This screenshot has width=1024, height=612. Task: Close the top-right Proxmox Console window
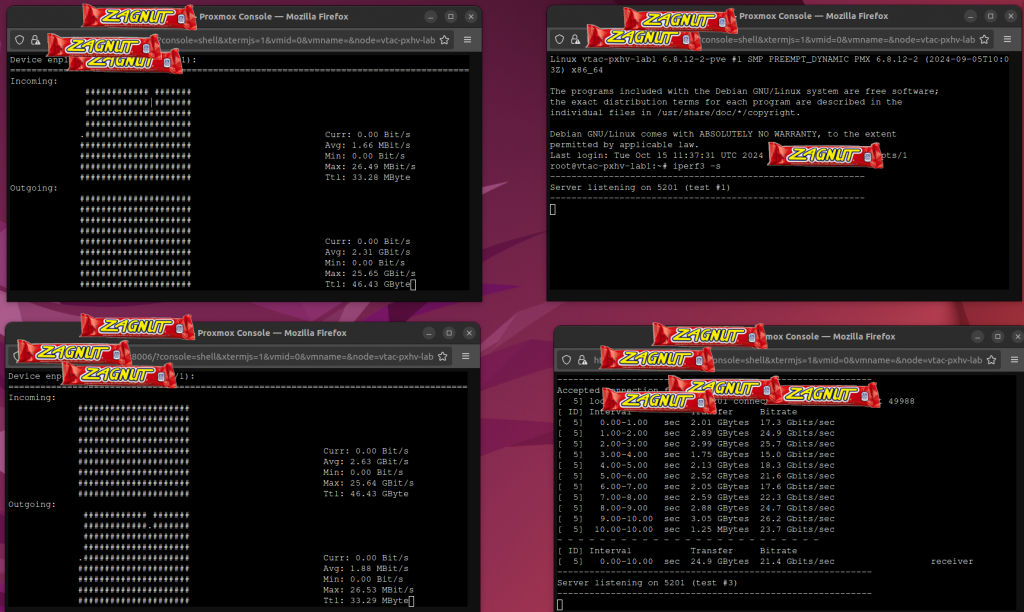click(x=1011, y=16)
